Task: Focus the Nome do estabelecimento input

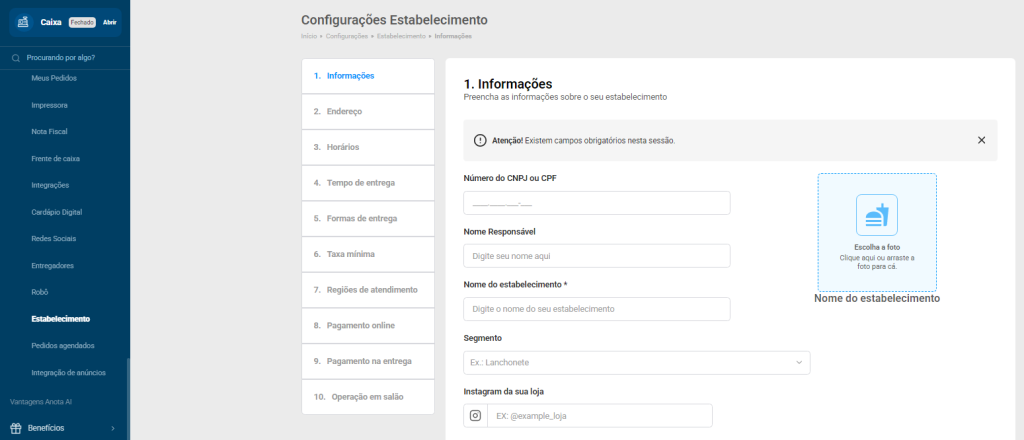Action: pos(596,309)
